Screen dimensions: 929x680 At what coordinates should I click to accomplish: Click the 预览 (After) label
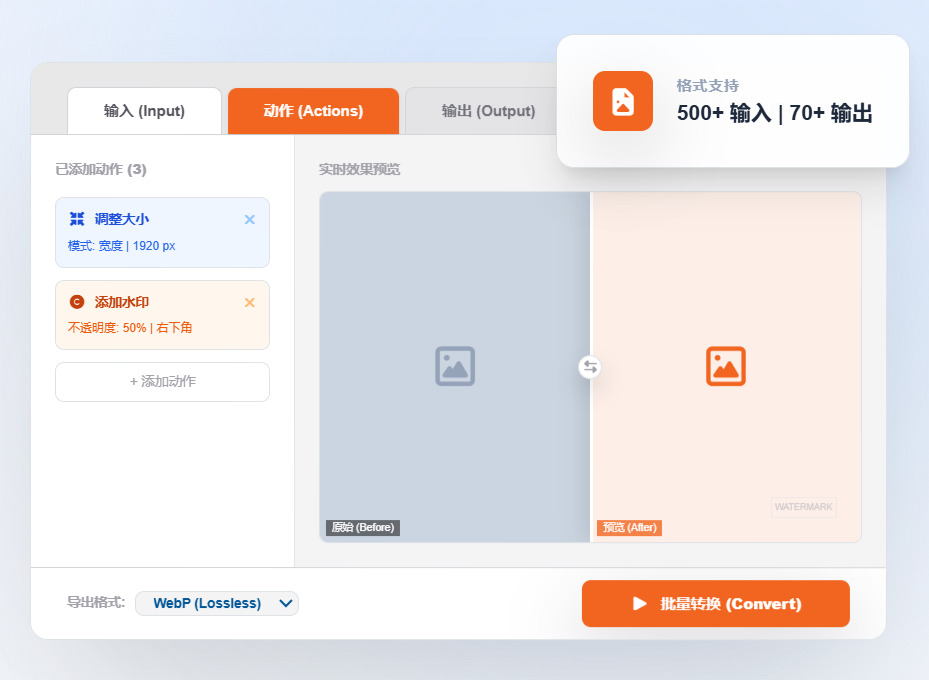point(629,527)
